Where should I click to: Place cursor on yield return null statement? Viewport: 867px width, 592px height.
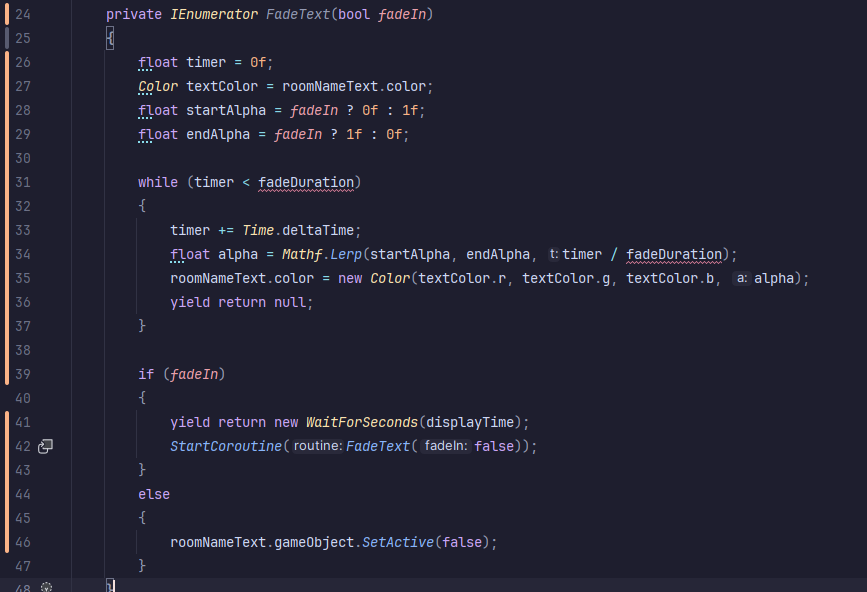click(x=242, y=302)
